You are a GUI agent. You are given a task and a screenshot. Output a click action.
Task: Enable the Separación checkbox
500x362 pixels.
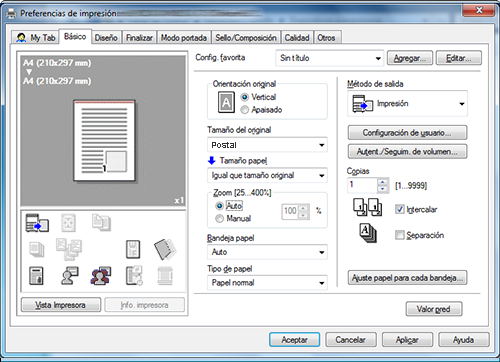[400, 235]
